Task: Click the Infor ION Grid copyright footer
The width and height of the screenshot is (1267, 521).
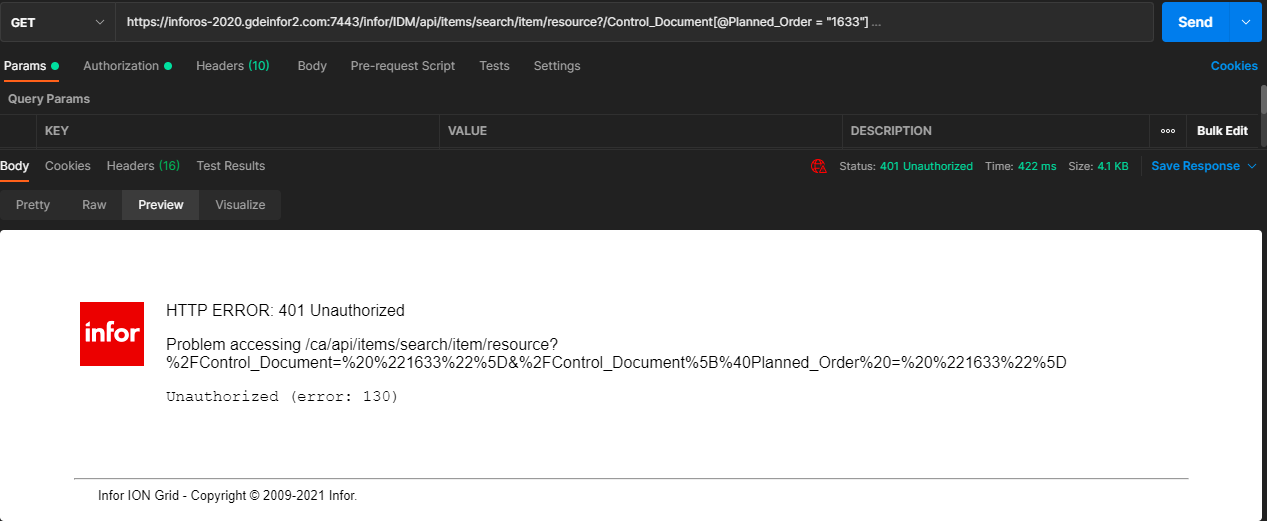Action: click(x=227, y=495)
